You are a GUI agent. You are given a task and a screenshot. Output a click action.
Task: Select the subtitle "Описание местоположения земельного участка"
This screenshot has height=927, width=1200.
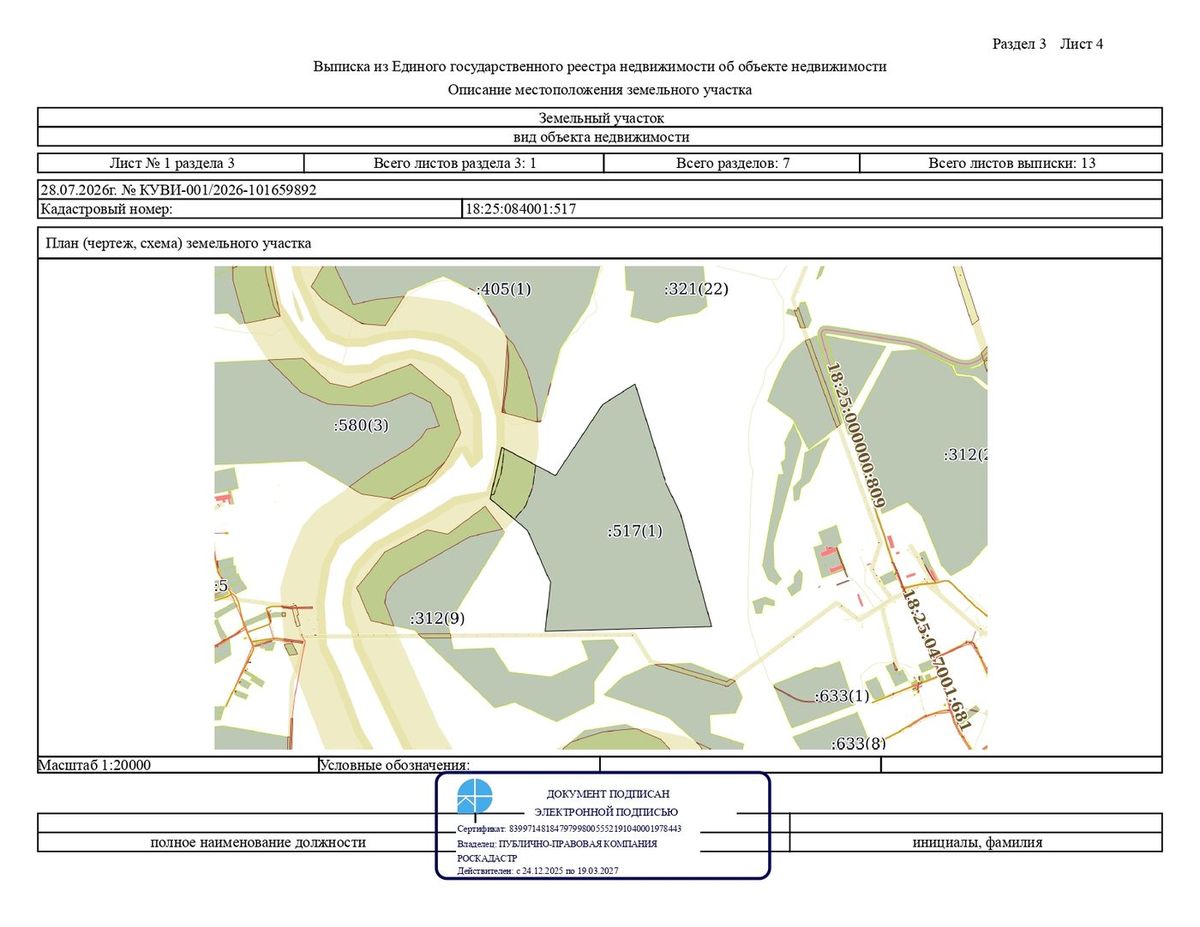tap(600, 90)
